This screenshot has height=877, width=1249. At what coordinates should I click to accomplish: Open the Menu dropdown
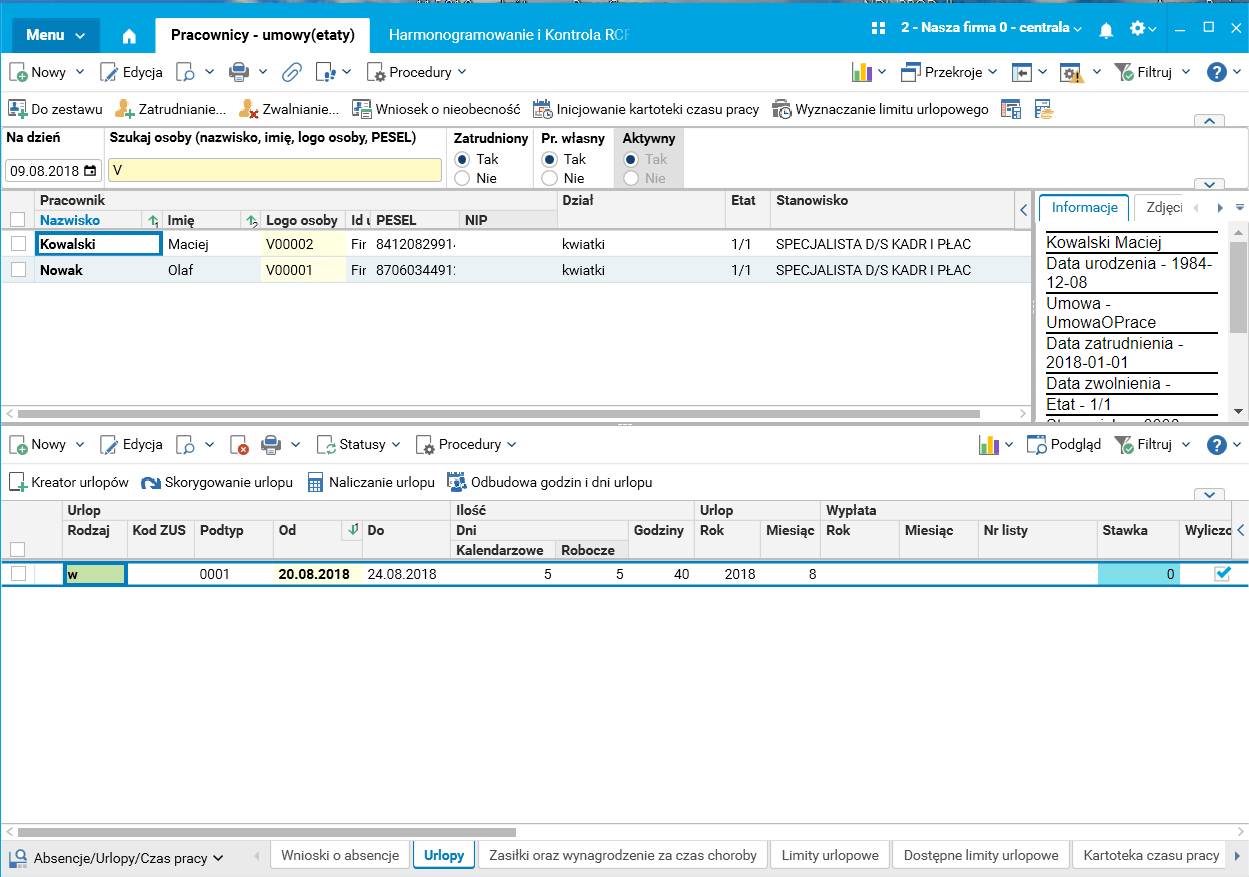click(55, 35)
